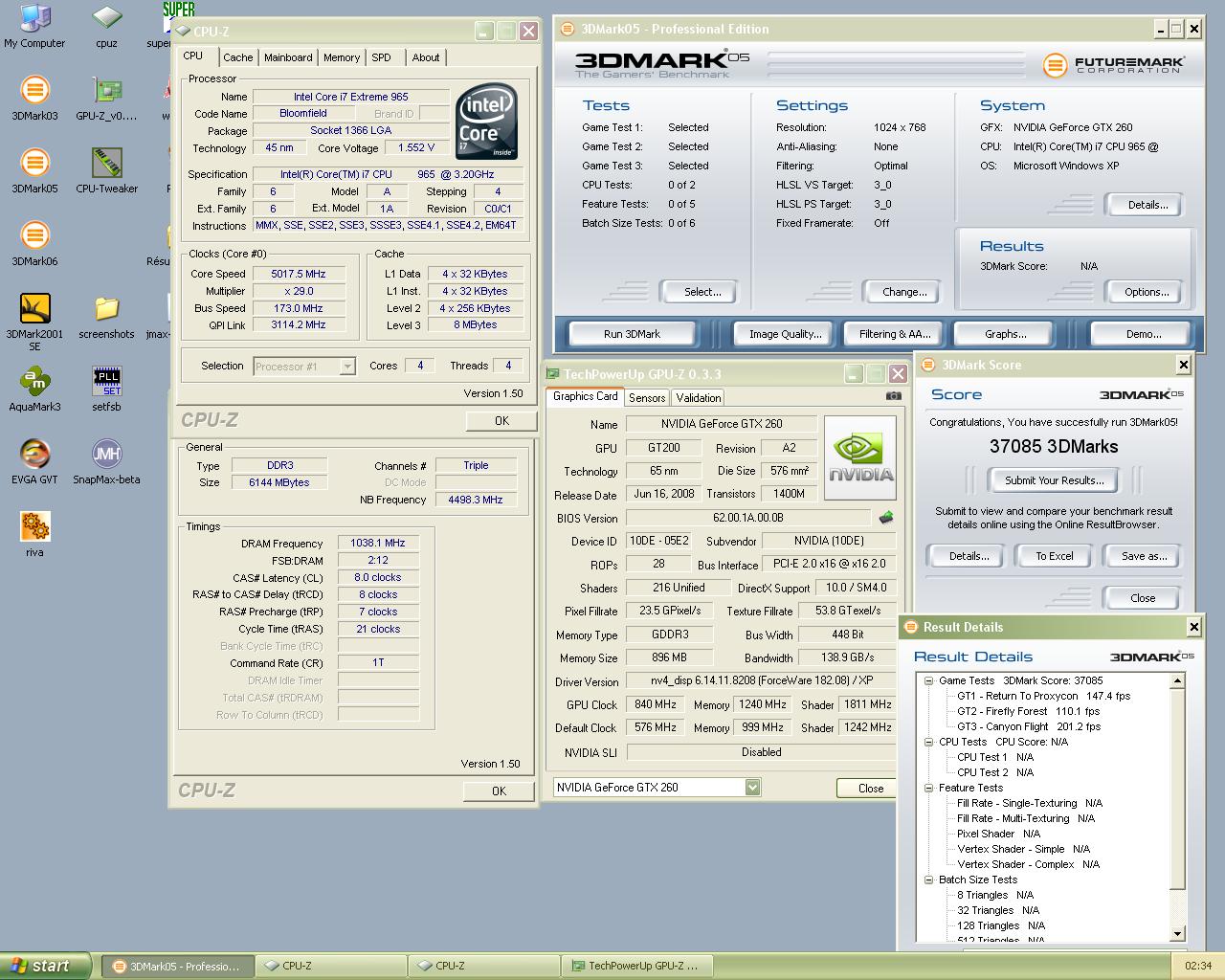Viewport: 1225px width, 980px height.
Task: Open EVGA GVT desktop icon
Action: coord(34,462)
